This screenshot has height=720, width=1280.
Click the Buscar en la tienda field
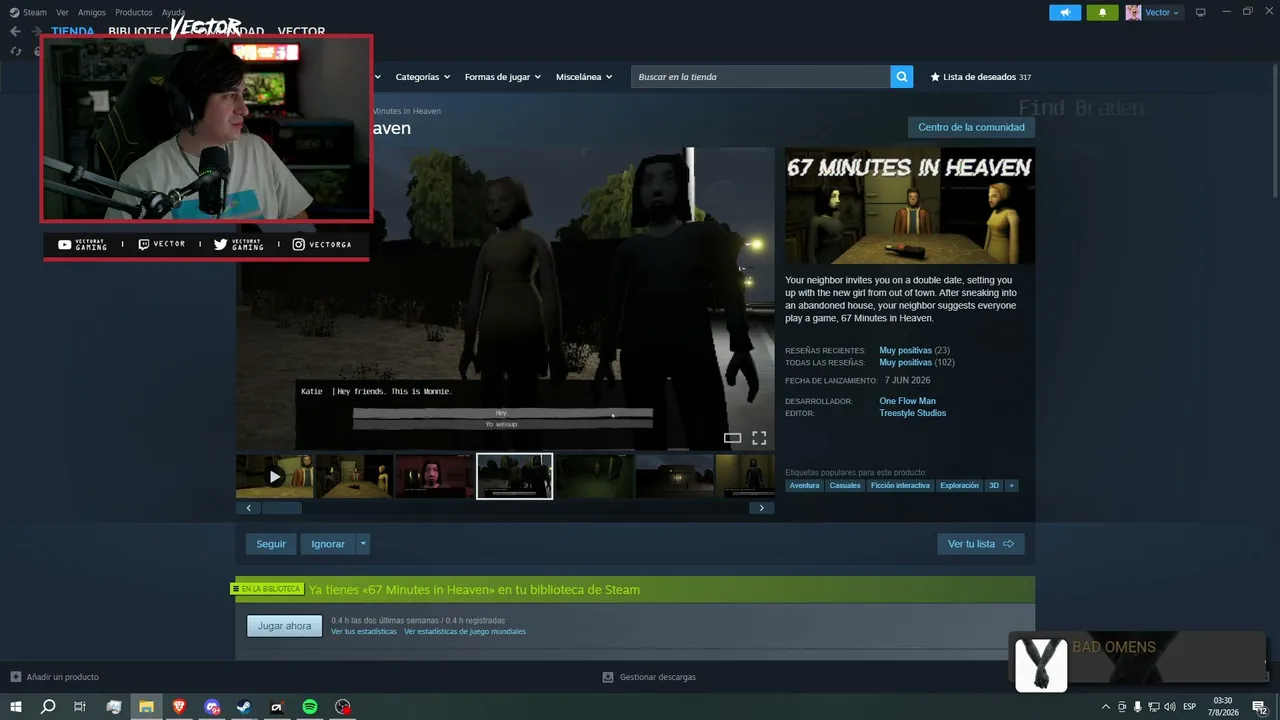(x=761, y=77)
